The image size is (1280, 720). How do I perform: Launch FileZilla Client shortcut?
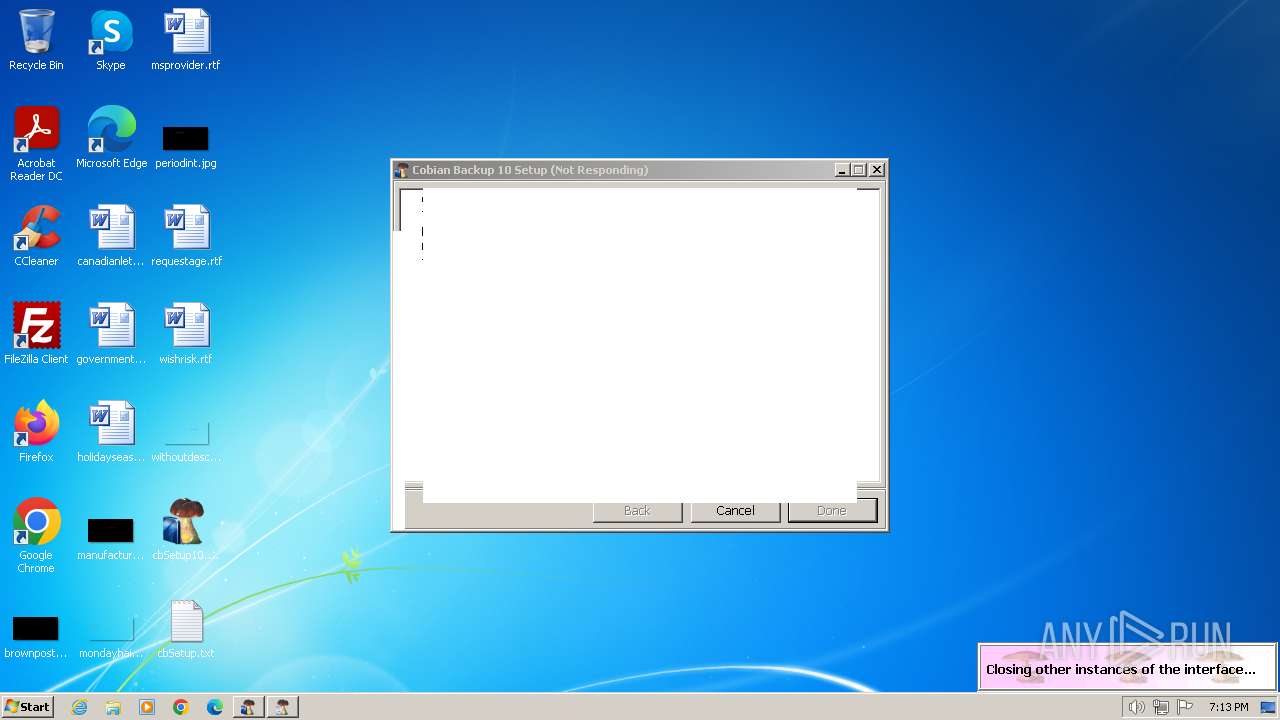tap(36, 334)
